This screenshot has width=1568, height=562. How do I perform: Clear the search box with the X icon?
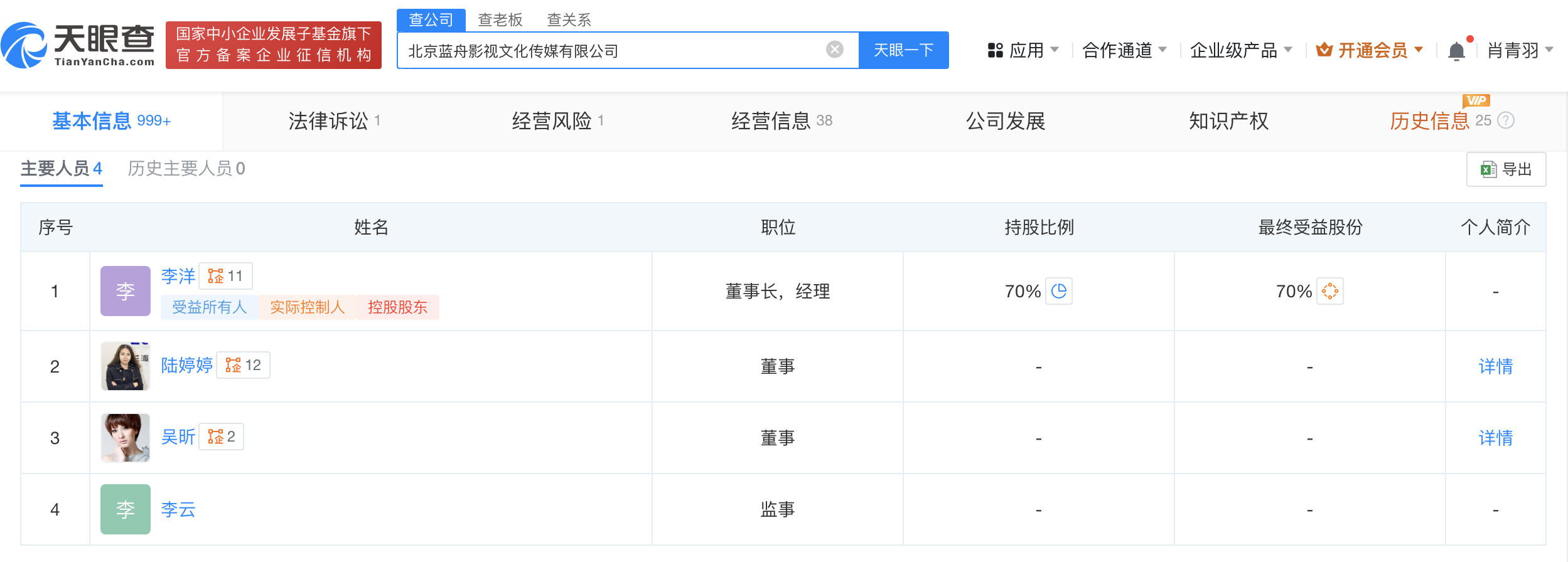click(x=834, y=50)
